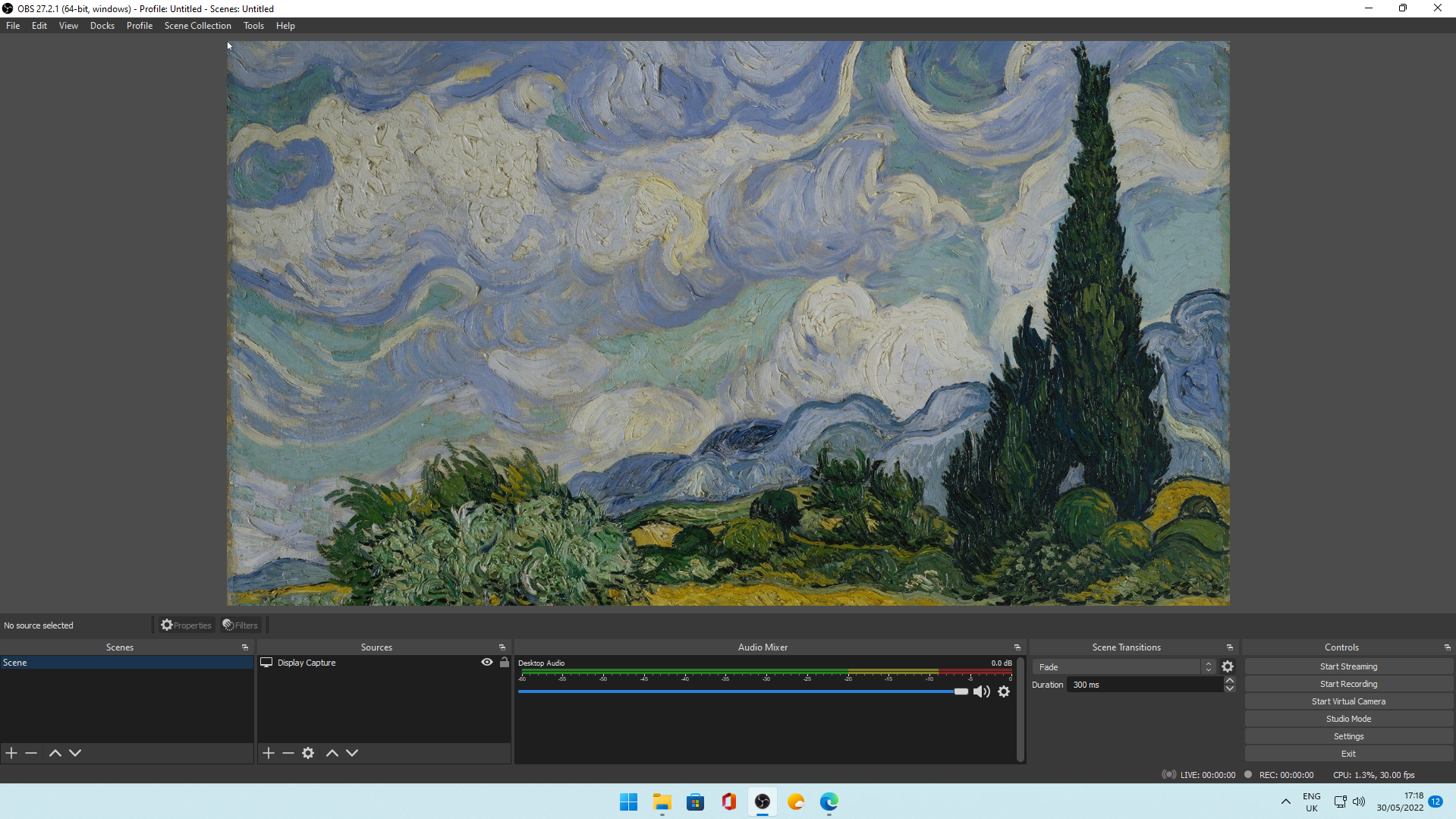Undock the Scene Transitions panel
The width and height of the screenshot is (1456, 819).
pyautogui.click(x=1230, y=647)
